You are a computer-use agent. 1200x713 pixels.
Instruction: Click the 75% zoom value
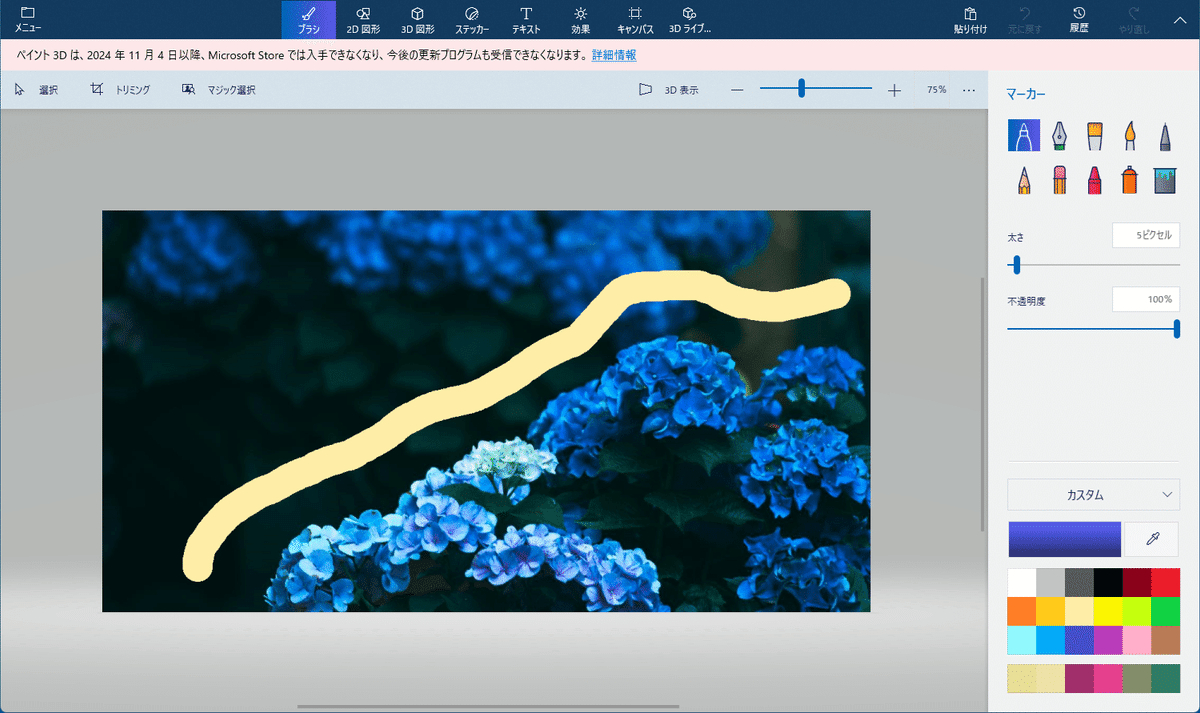coord(936,90)
